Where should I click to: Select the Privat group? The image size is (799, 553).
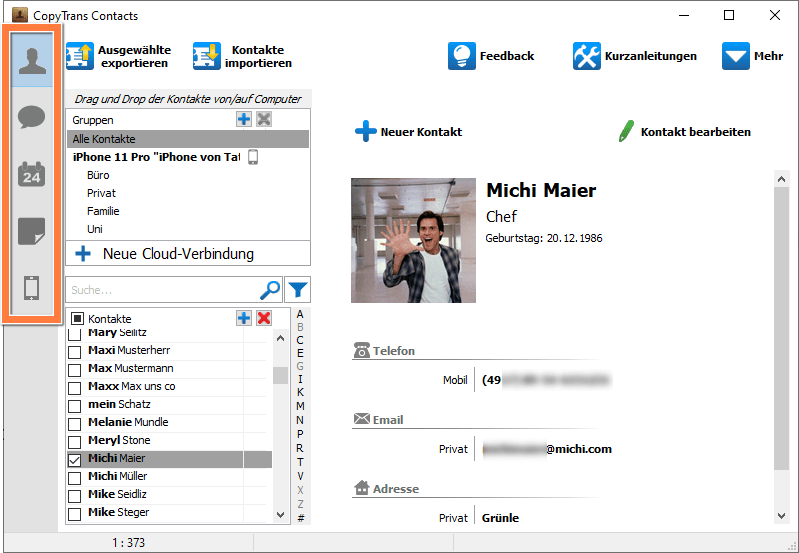101,193
